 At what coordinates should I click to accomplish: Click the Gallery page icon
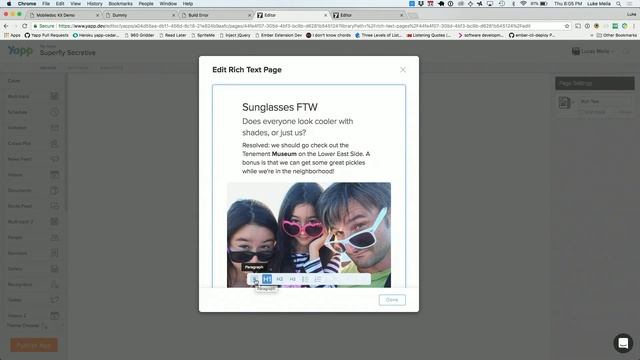click(54, 269)
